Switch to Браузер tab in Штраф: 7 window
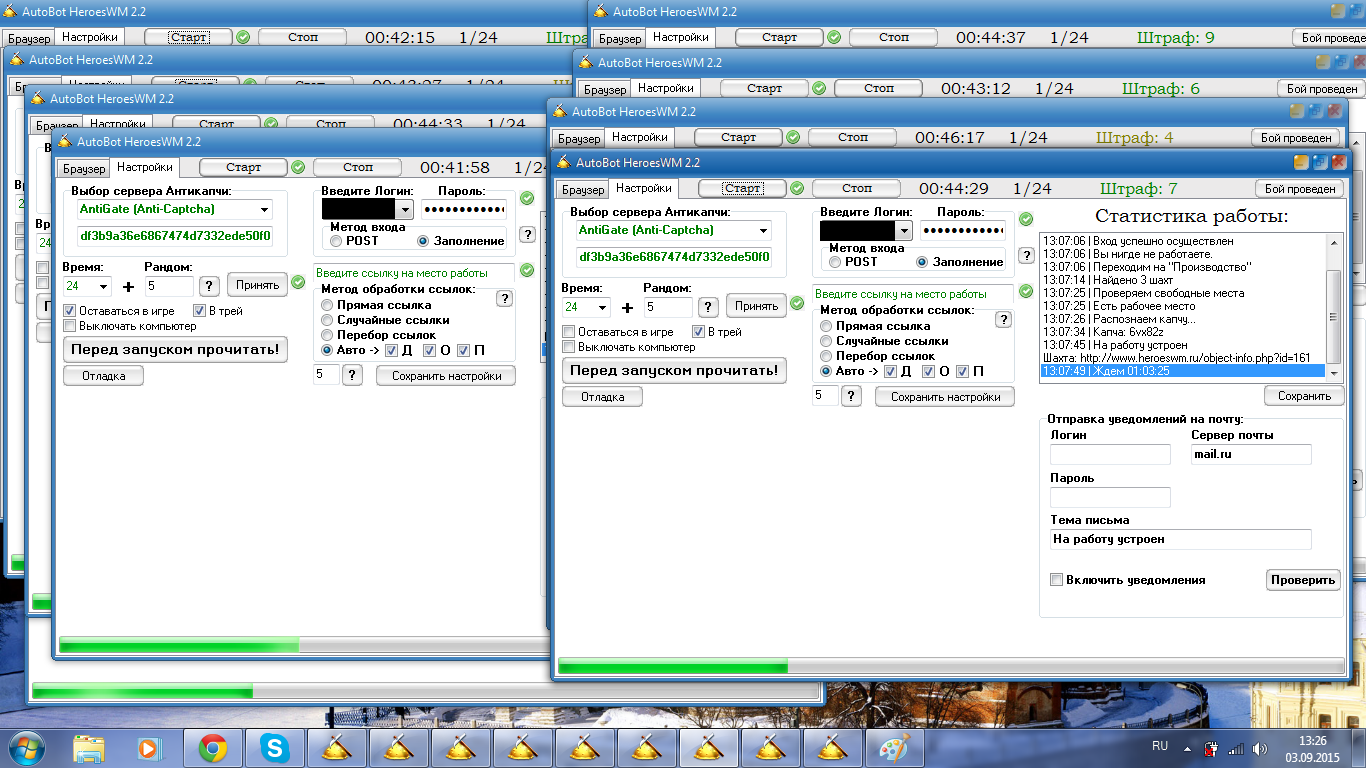This screenshot has height=768, width=1366. point(582,189)
